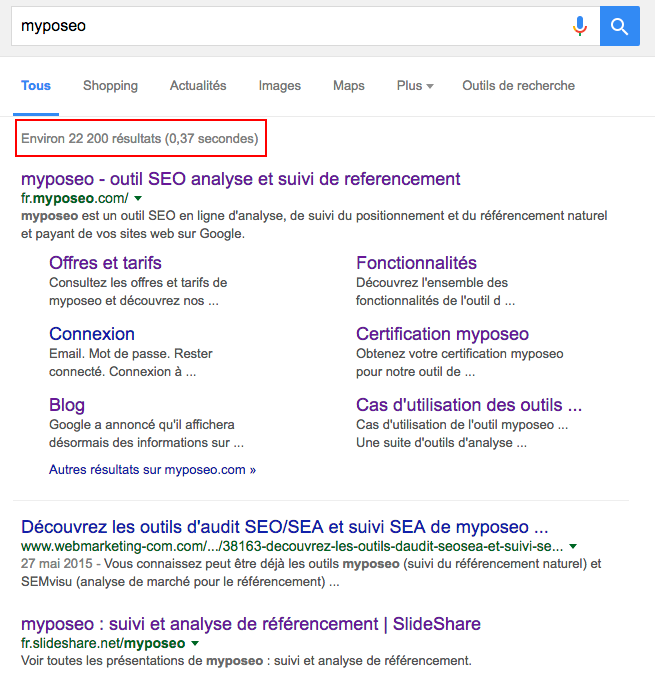Open the Blog sitelink

pos(67,405)
